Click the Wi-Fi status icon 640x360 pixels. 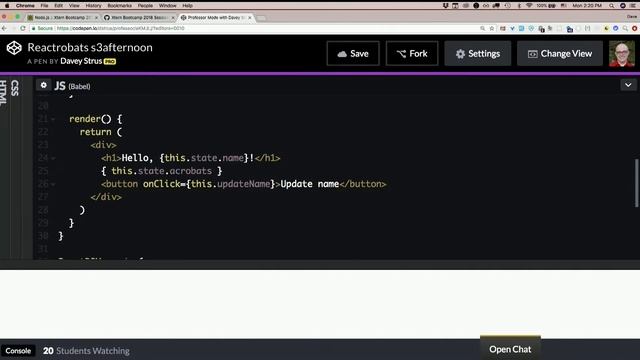pyautogui.click(x=529, y=6)
